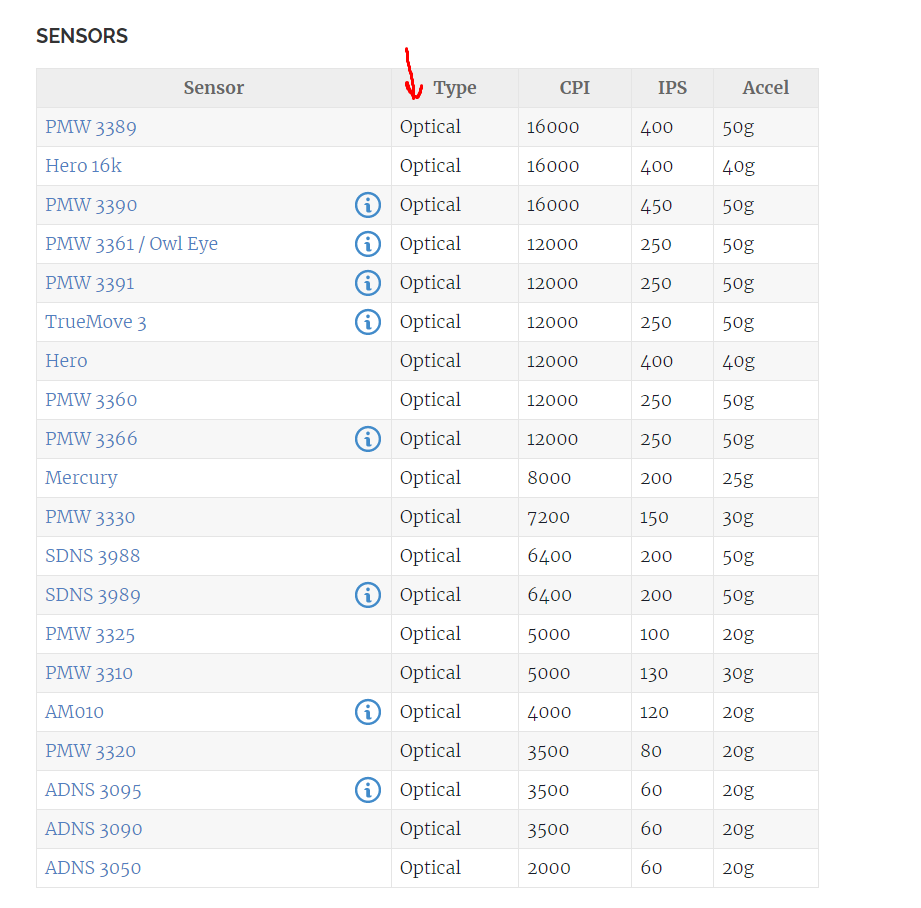Image resolution: width=921 pixels, height=908 pixels.
Task: Click PMW 3310 sensor link
Action: 89,673
